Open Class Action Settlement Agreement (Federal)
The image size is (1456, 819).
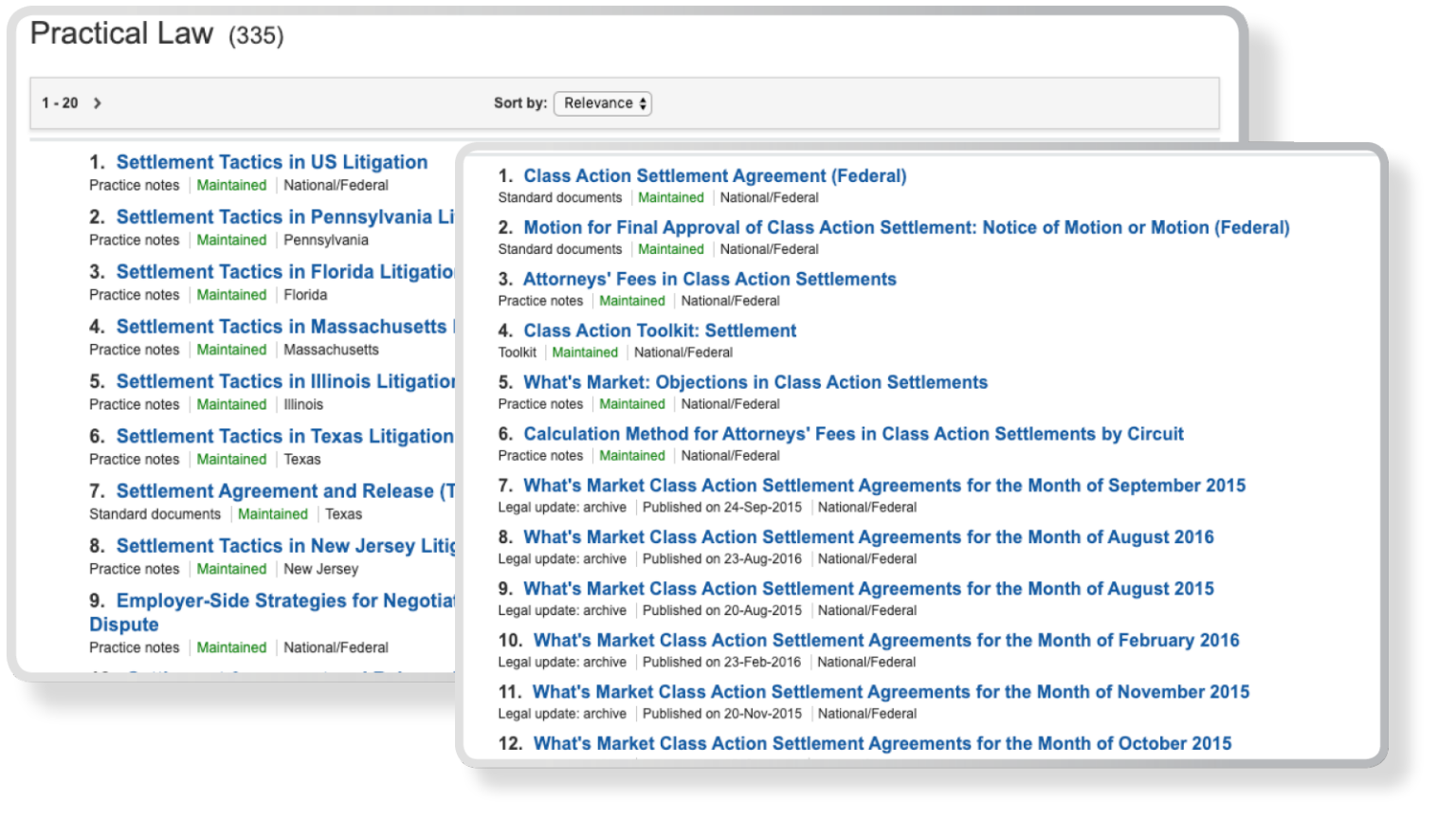click(x=715, y=176)
